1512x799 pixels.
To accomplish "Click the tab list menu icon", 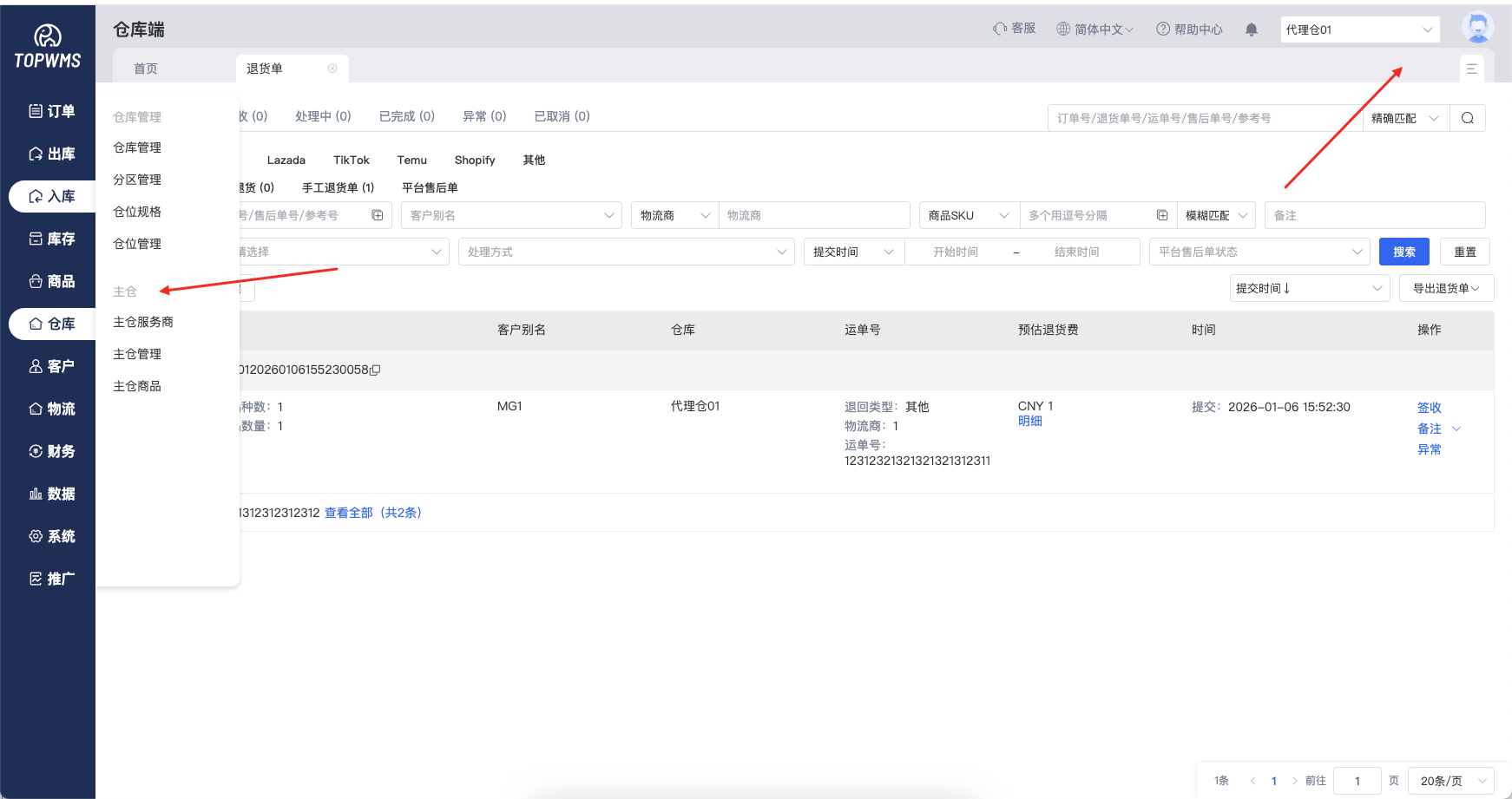I will [x=1471, y=69].
